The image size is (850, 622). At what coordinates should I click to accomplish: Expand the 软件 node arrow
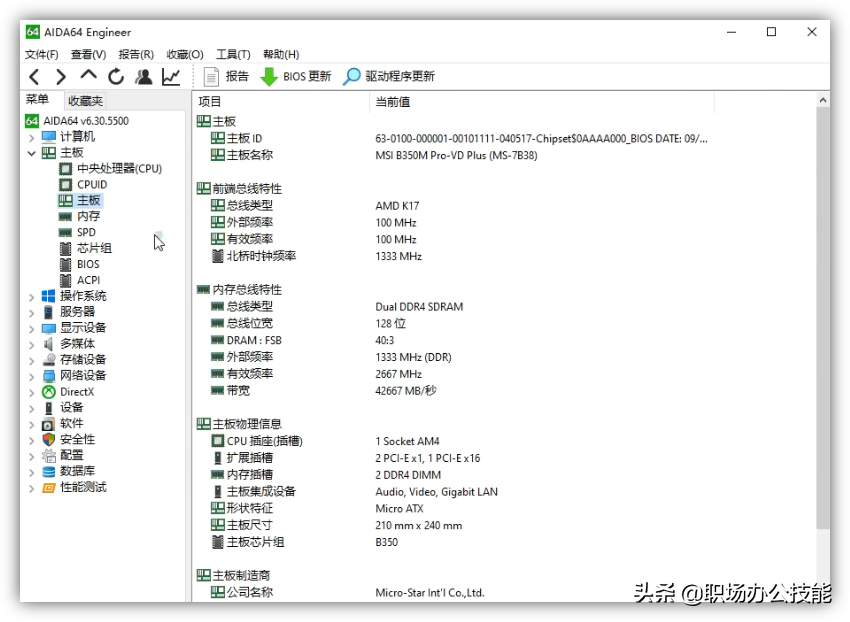coord(31,425)
